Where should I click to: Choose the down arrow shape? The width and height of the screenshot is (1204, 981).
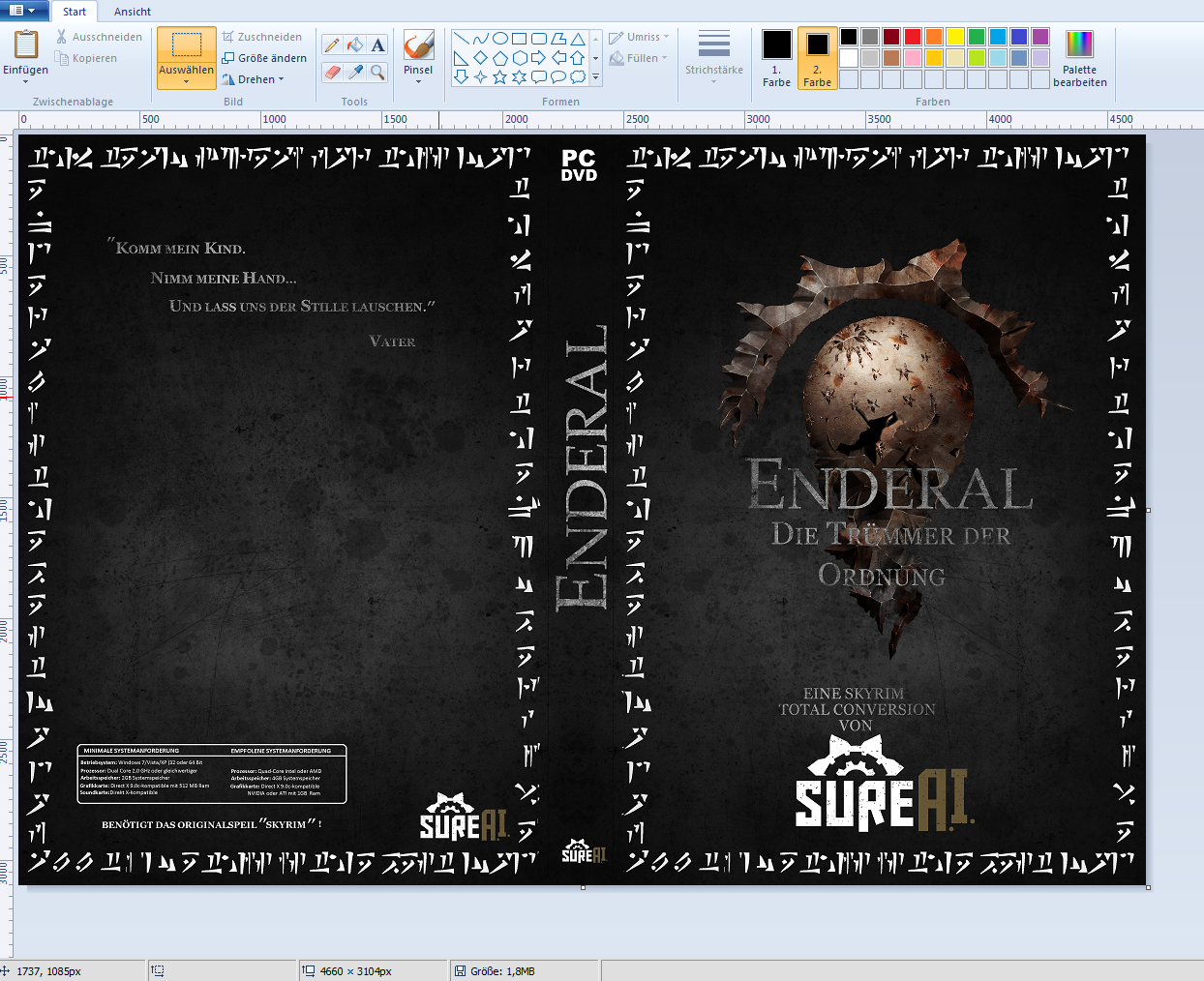462,76
